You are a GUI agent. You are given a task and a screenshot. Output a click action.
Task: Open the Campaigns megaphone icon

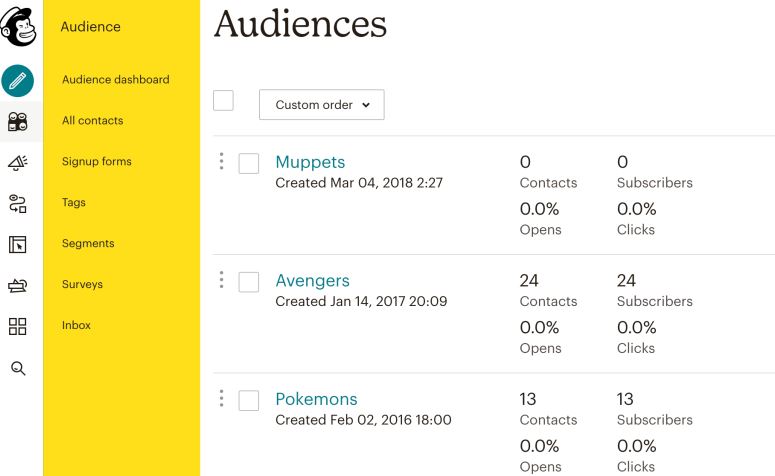coord(18,162)
